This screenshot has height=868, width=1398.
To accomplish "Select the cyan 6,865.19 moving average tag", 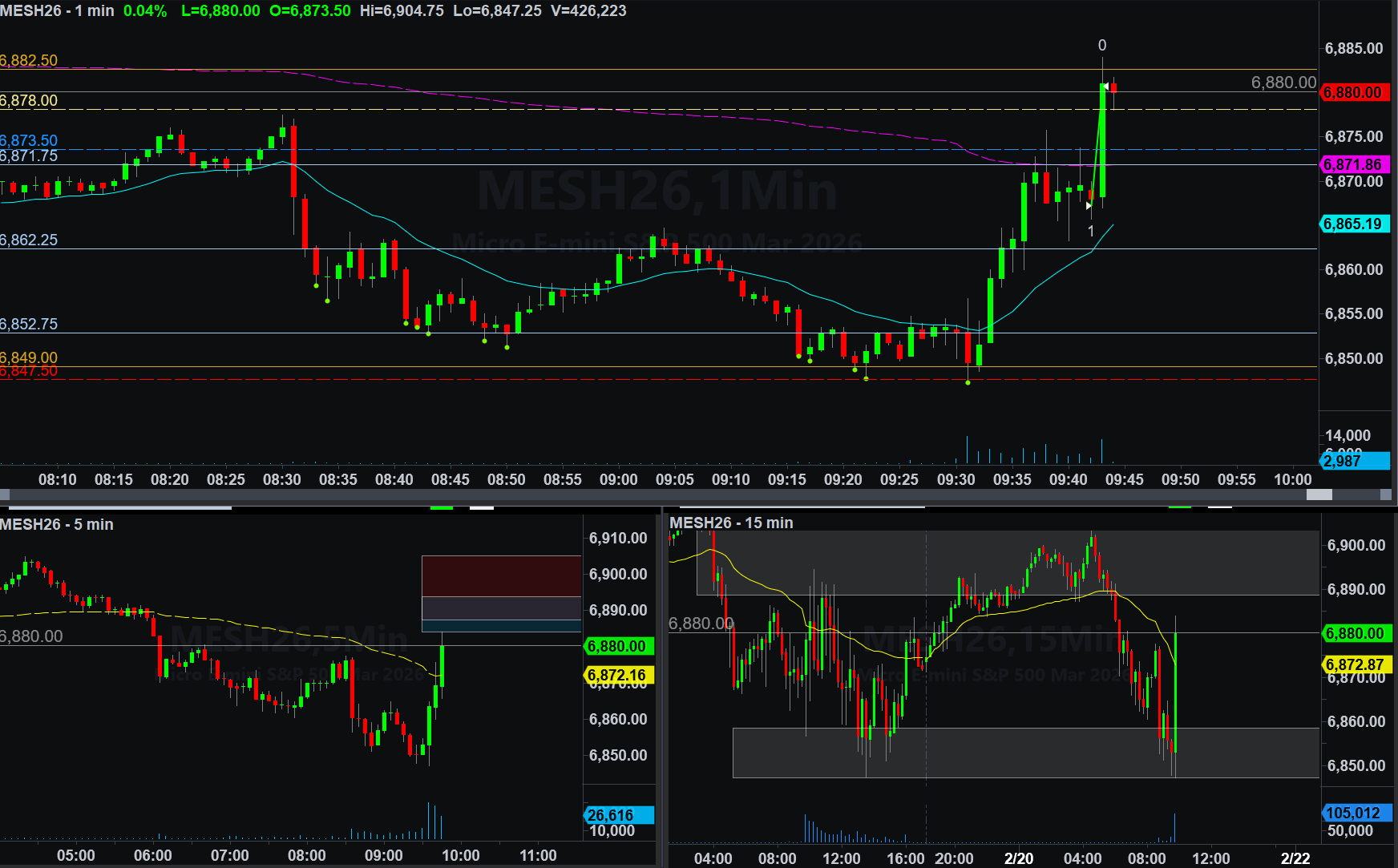I will (x=1353, y=224).
